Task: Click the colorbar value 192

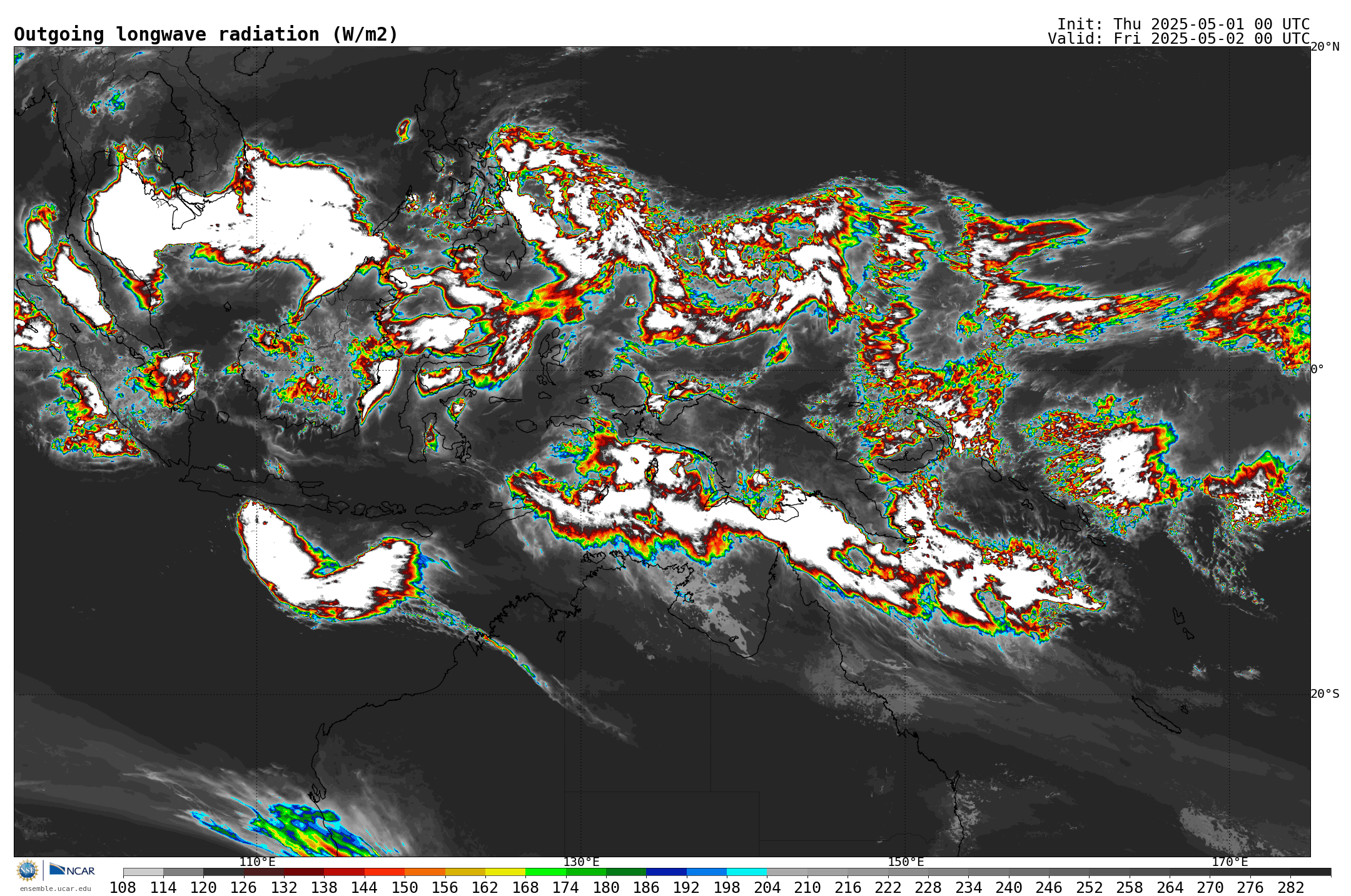Action: tap(687, 888)
